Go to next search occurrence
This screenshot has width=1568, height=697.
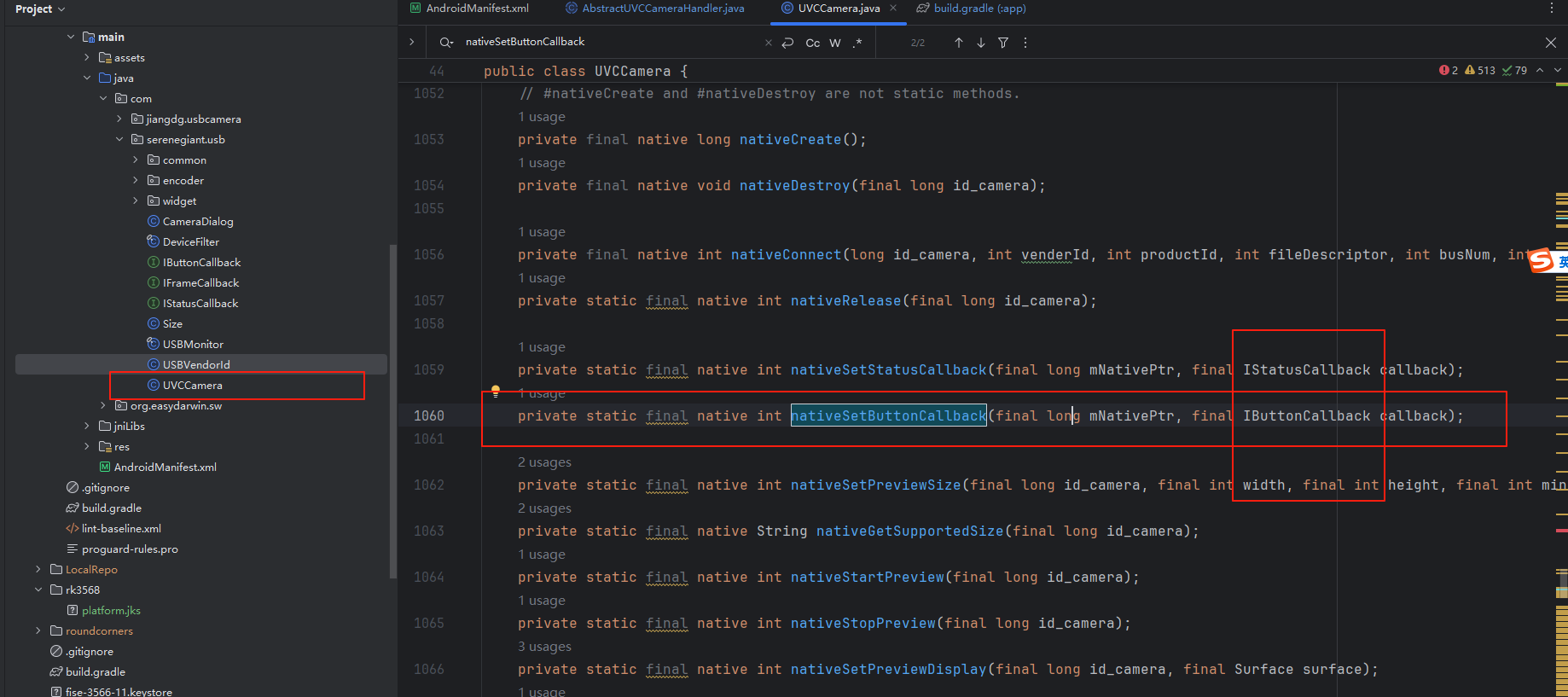point(981,43)
